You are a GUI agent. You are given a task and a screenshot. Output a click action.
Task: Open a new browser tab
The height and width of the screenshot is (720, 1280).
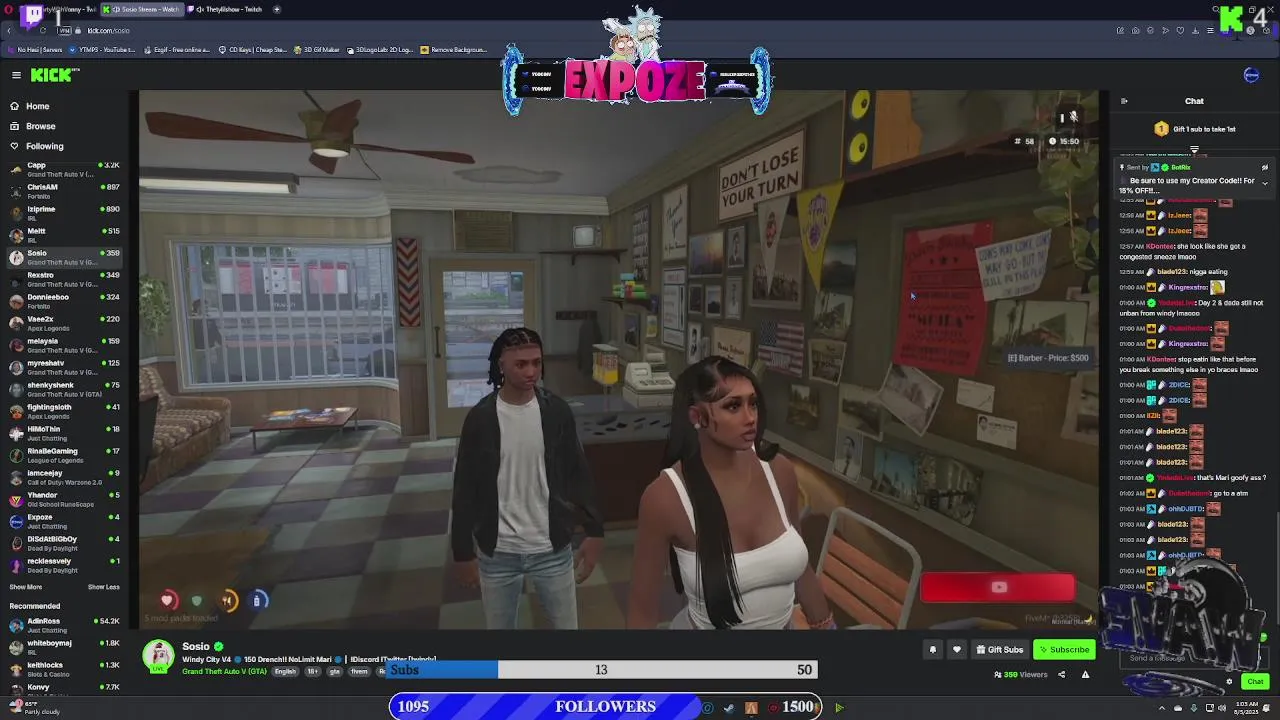[x=277, y=9]
